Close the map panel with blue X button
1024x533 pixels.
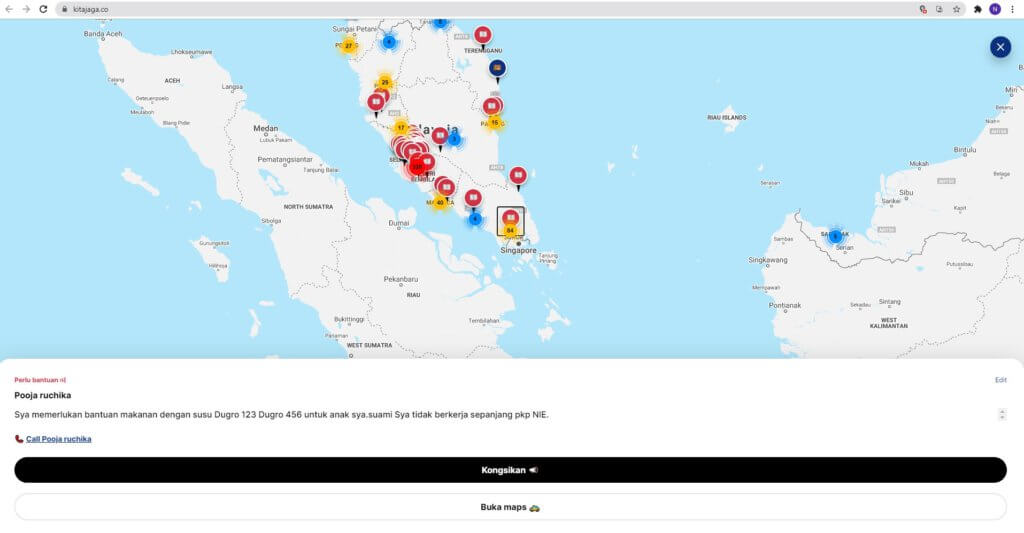click(x=1000, y=47)
